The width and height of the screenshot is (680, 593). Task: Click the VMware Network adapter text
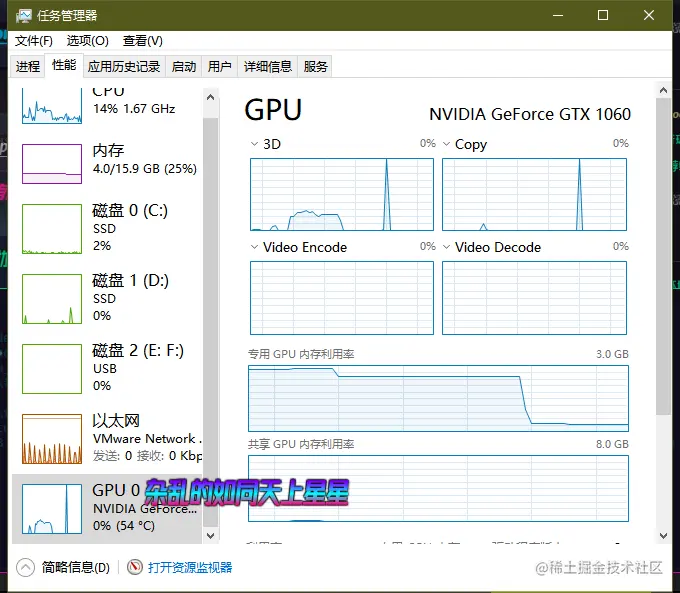click(x=147, y=439)
